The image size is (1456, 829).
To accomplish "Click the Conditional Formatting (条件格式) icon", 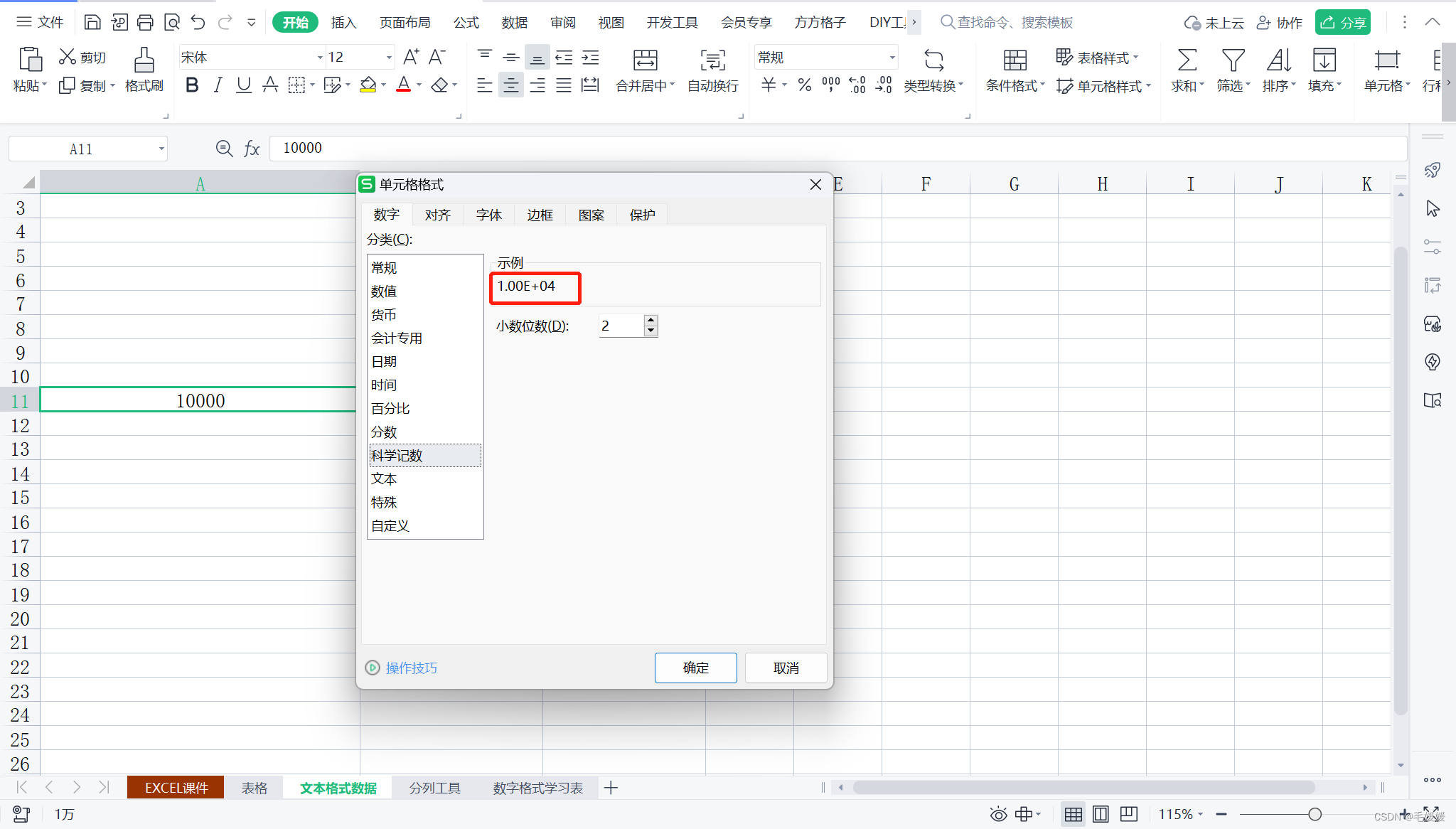I will point(1015,61).
